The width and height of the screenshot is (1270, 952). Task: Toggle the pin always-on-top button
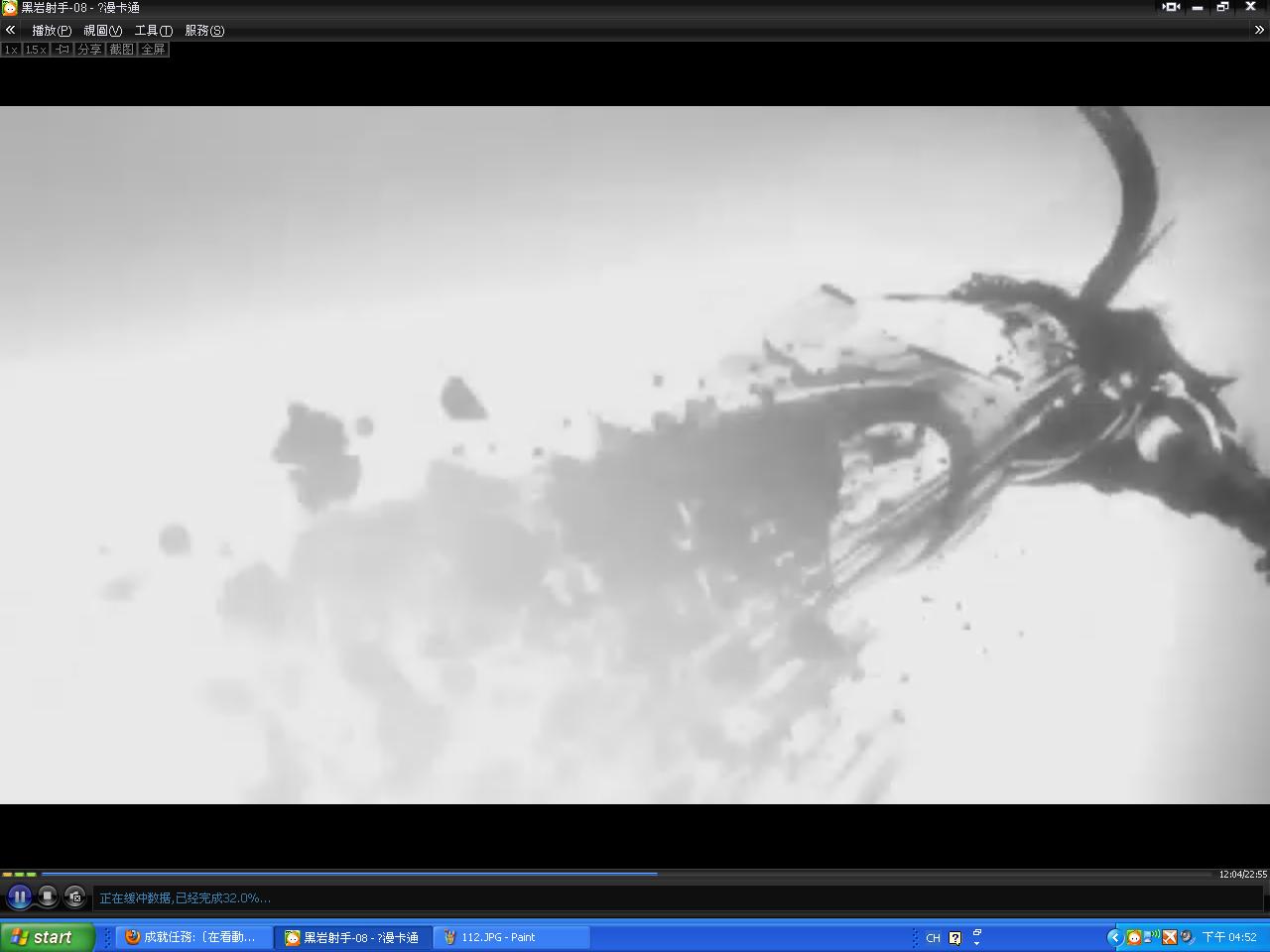[63, 49]
